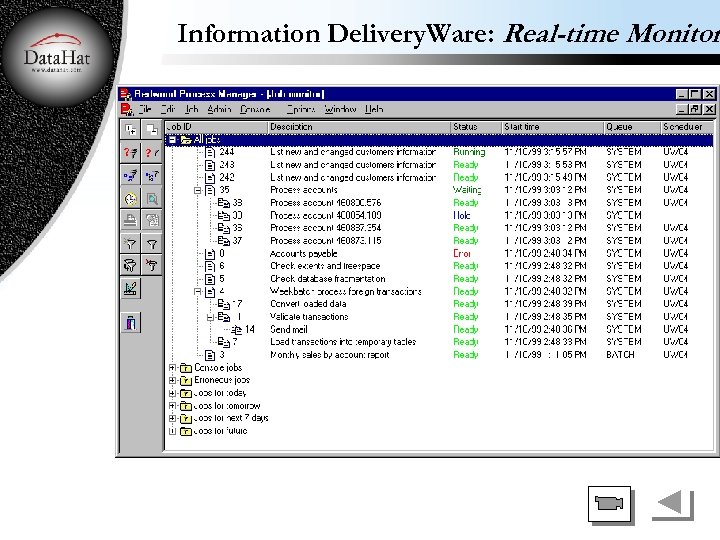This screenshot has width=720, height=540.
Task: Sort by the Scheduler column header
Action: 687,127
